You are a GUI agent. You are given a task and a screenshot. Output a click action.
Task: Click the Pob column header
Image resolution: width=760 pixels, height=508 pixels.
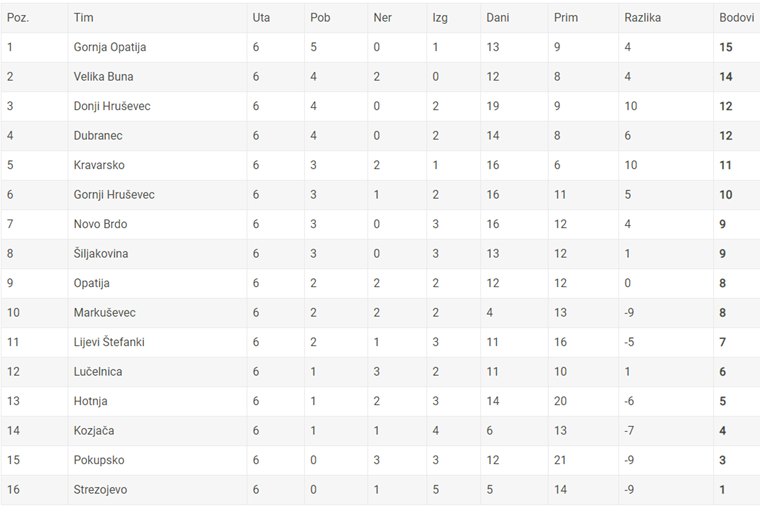(x=320, y=18)
